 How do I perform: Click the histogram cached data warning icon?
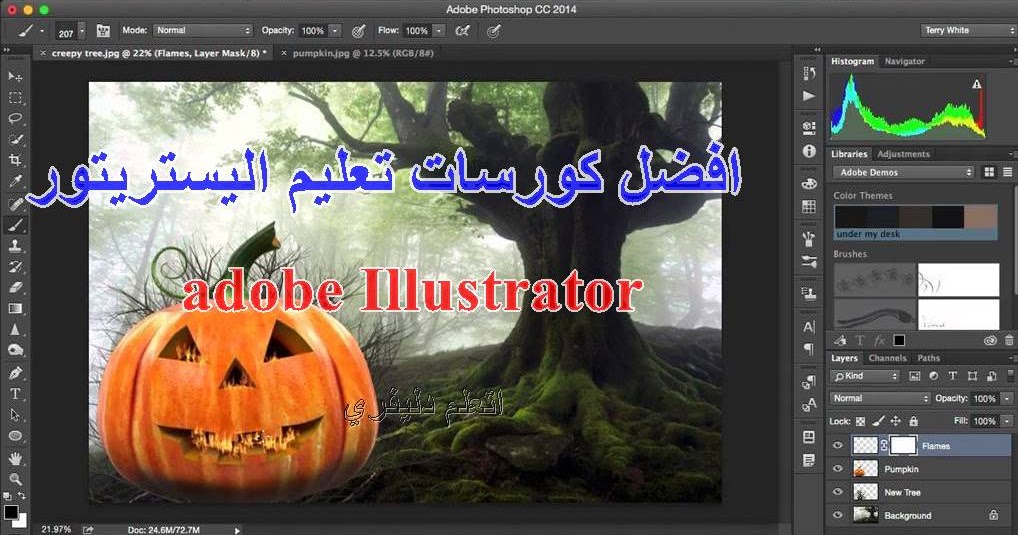(976, 84)
